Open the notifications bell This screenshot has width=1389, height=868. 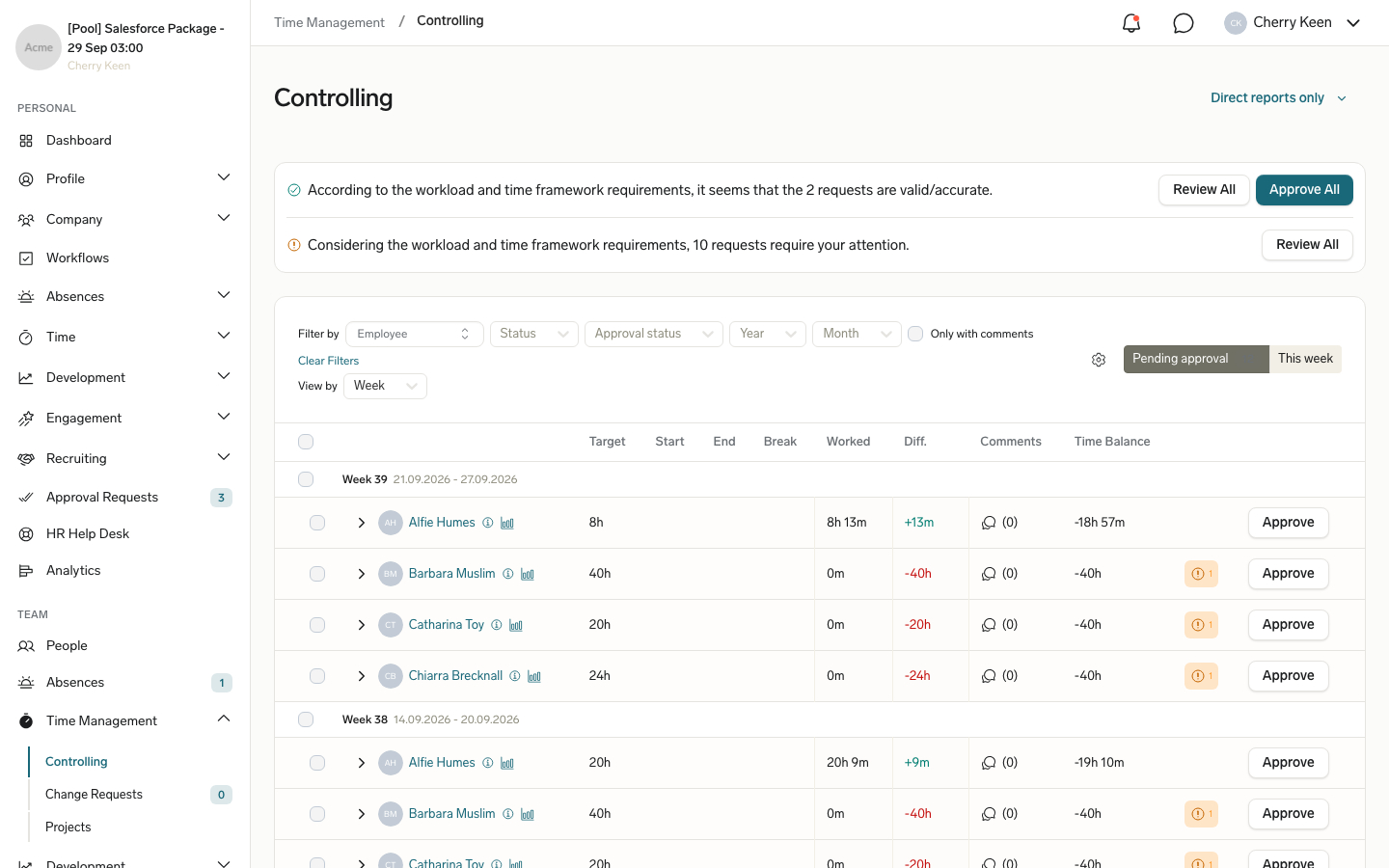tap(1131, 23)
